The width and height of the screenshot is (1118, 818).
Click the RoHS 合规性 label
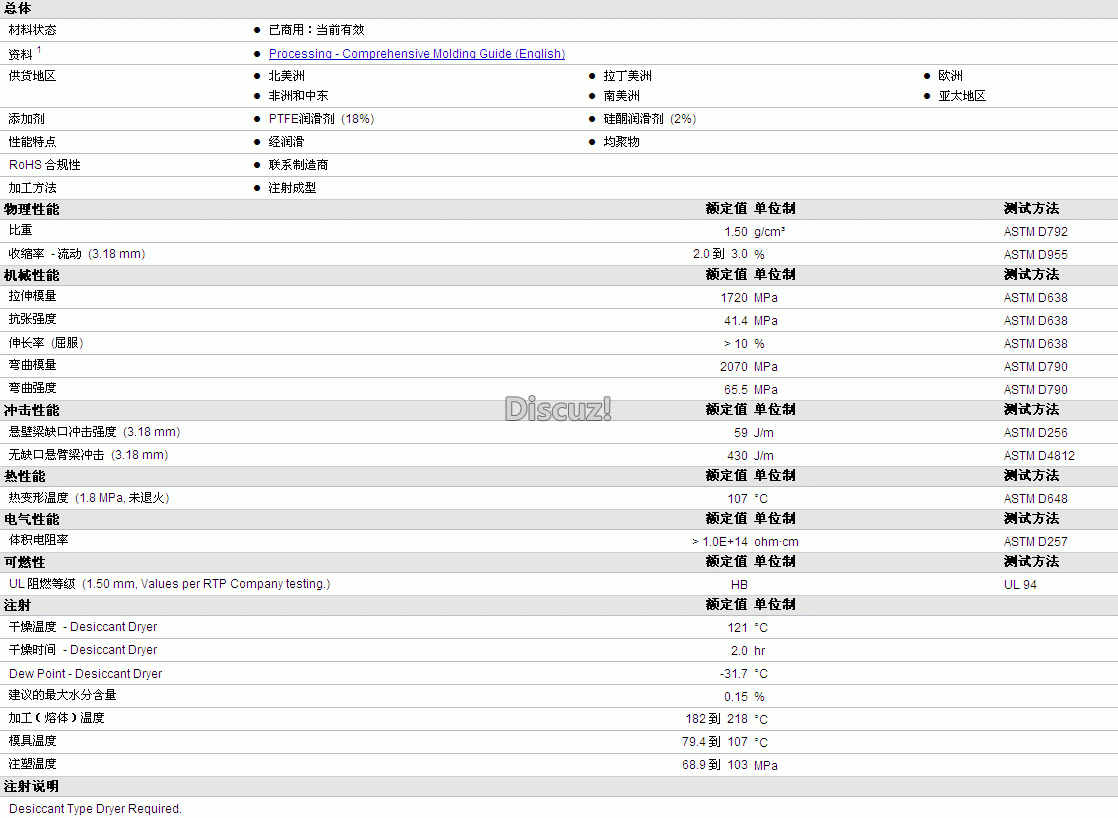(44, 165)
